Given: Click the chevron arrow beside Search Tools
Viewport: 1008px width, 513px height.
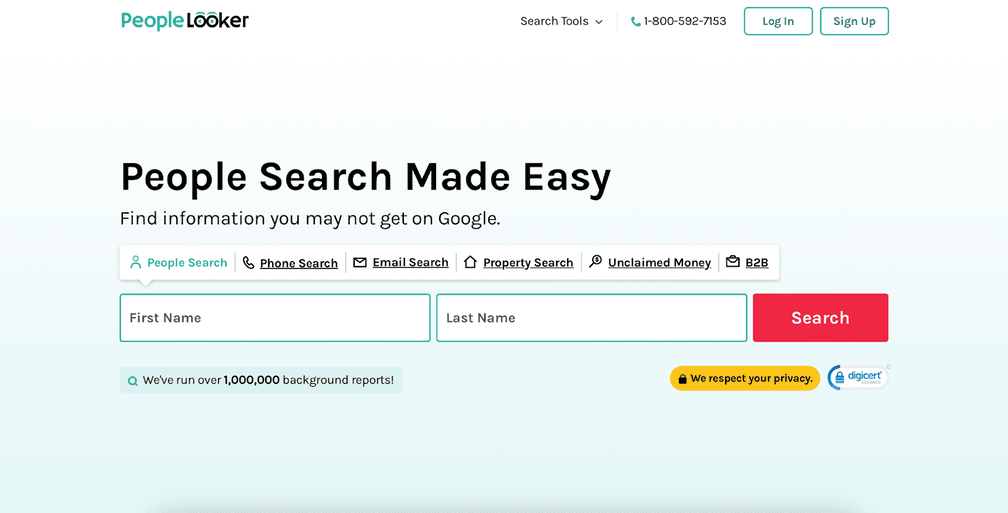Looking at the screenshot, I should coord(599,22).
